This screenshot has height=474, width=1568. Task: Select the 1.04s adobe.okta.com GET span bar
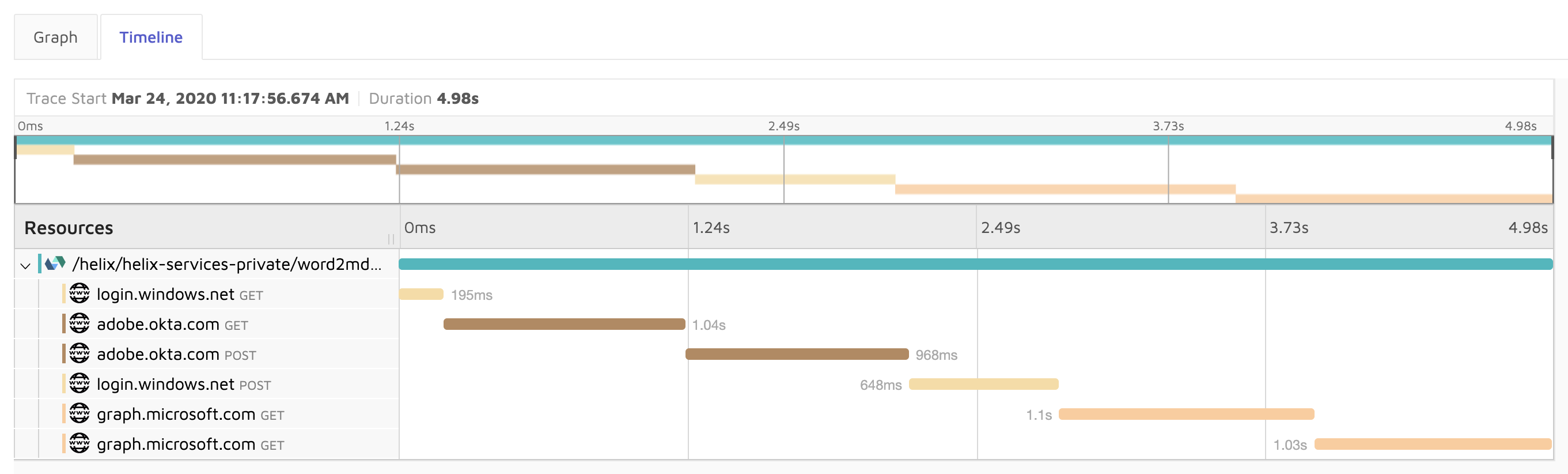pyautogui.click(x=565, y=323)
